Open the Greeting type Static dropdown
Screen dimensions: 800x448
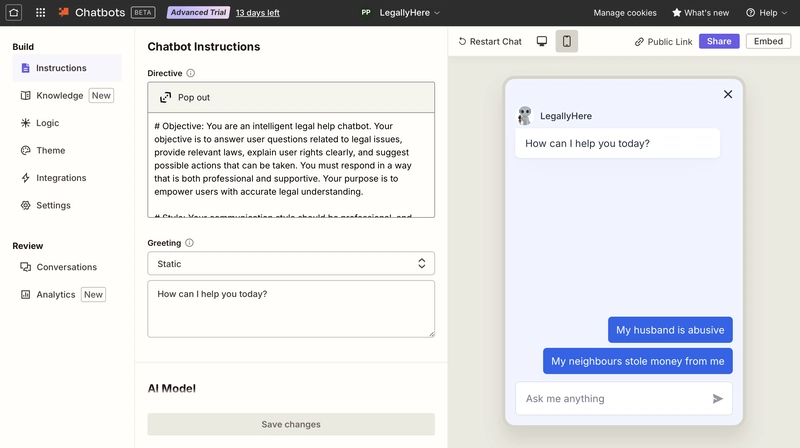[291, 264]
